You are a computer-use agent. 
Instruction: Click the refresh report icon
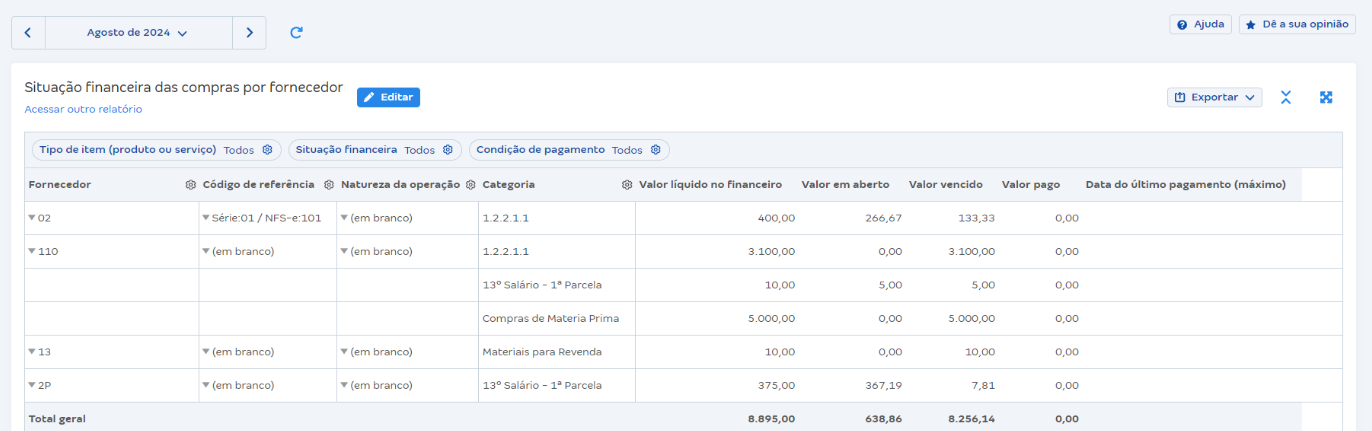[x=296, y=33]
